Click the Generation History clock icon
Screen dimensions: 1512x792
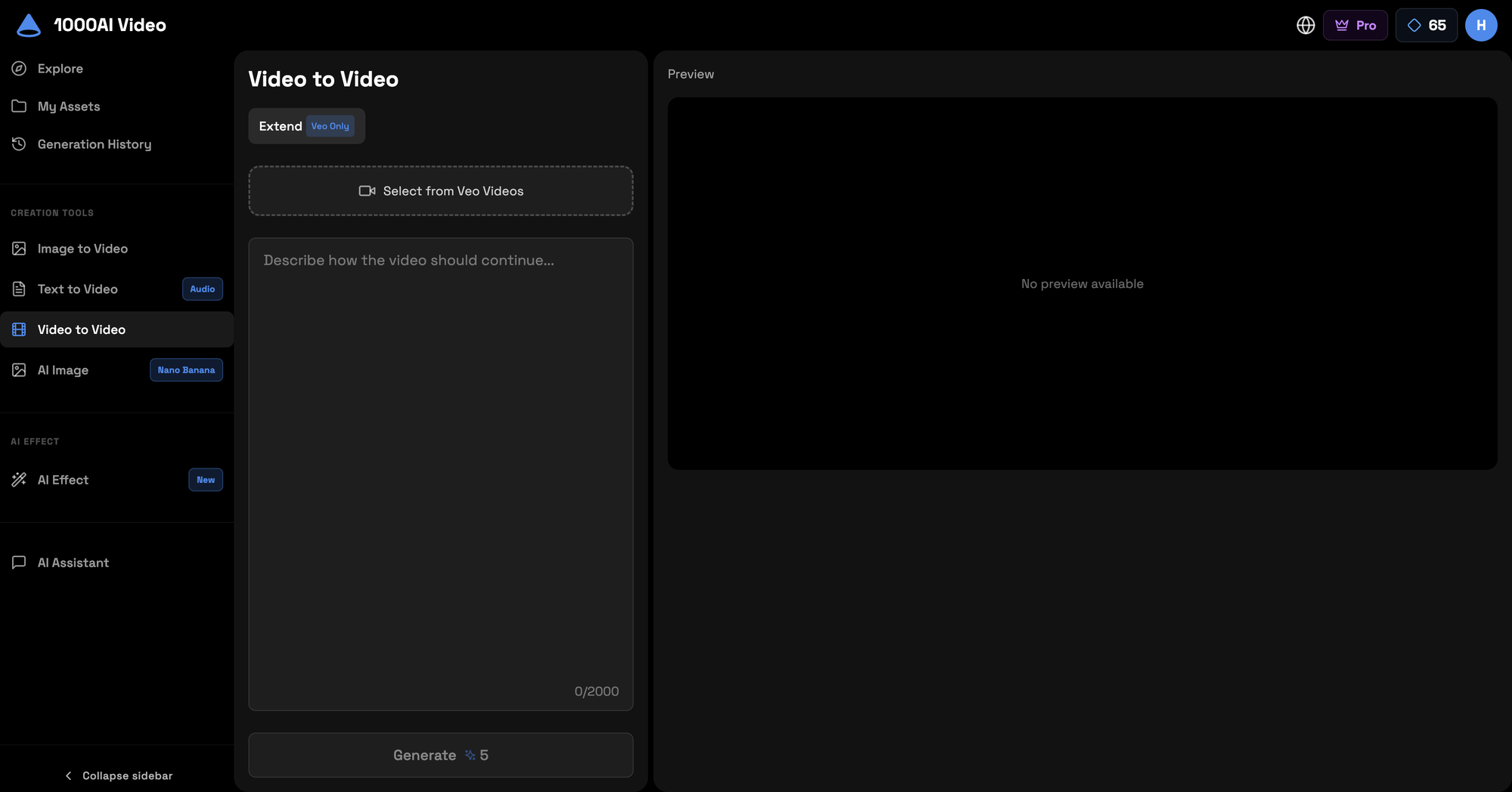[x=19, y=144]
